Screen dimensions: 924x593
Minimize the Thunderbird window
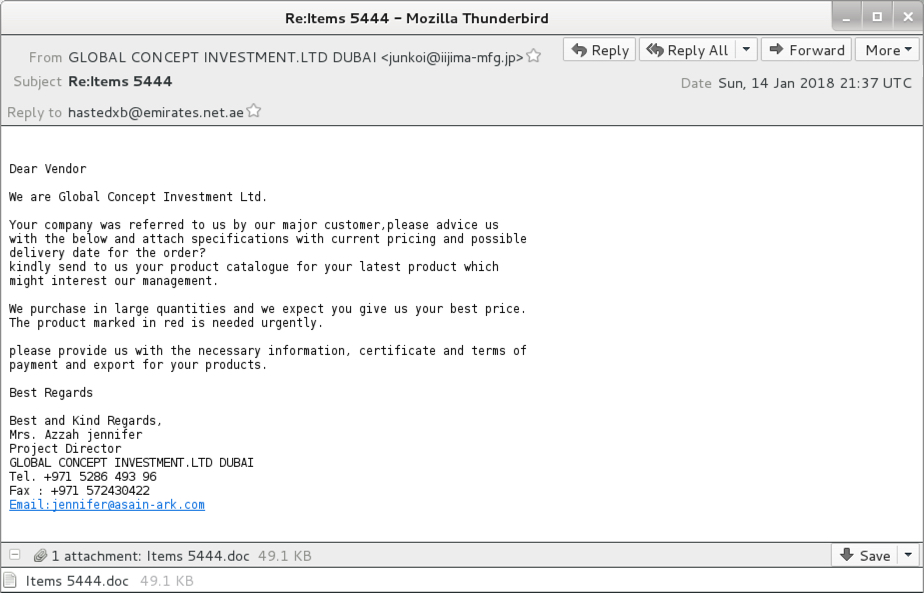point(847,17)
